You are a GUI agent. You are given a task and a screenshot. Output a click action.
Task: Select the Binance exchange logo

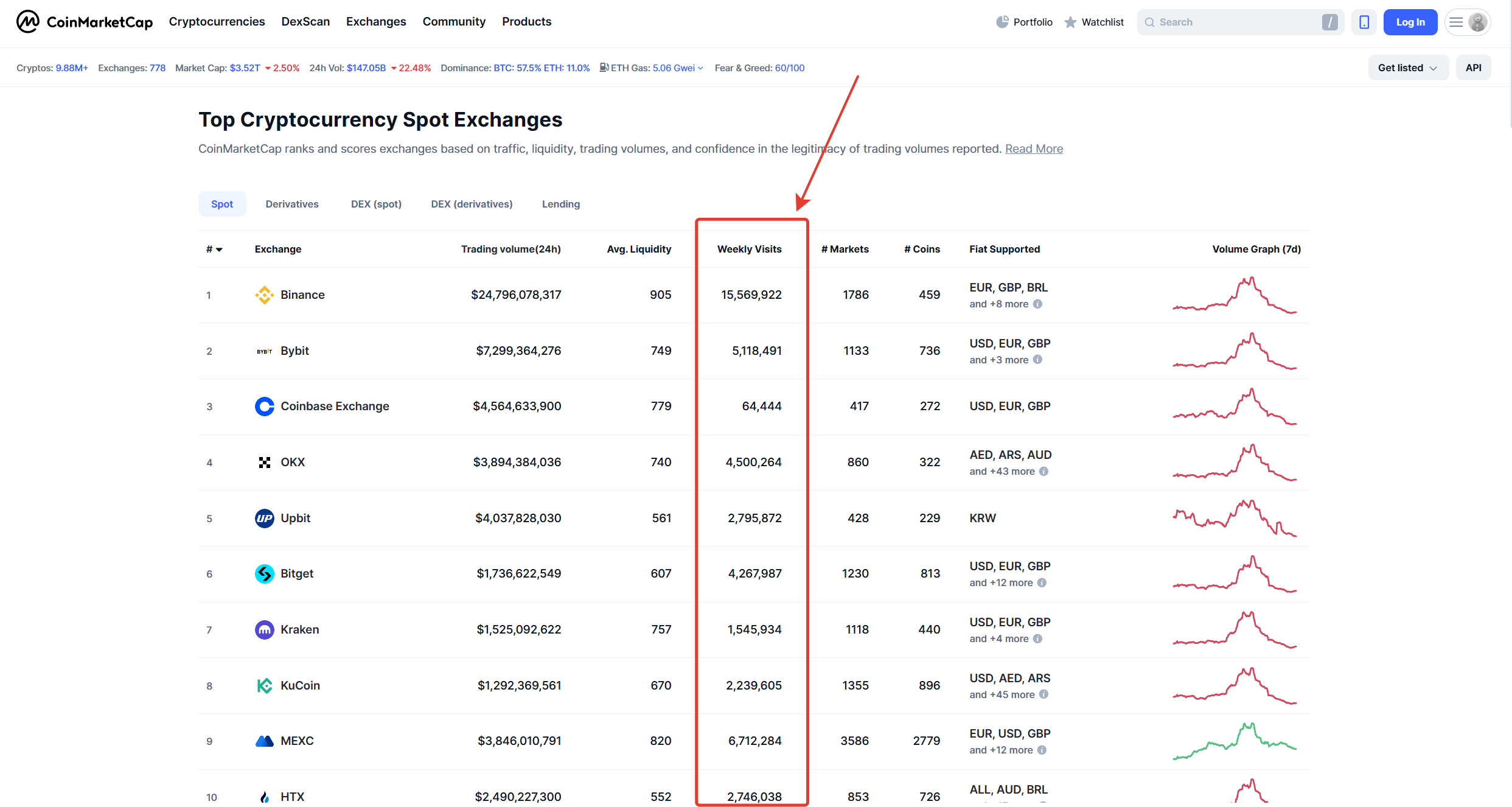tap(265, 295)
